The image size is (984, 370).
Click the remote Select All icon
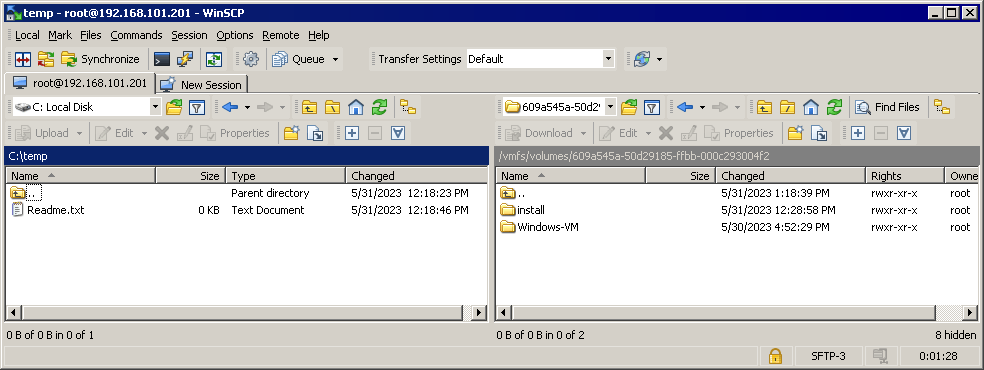coord(904,133)
